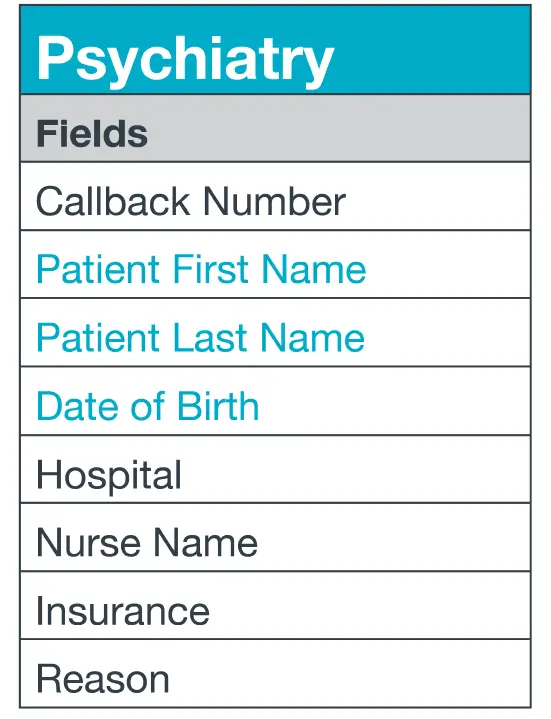551x719 pixels.
Task: Click the word Birth in the teal link
Action: click(218, 406)
